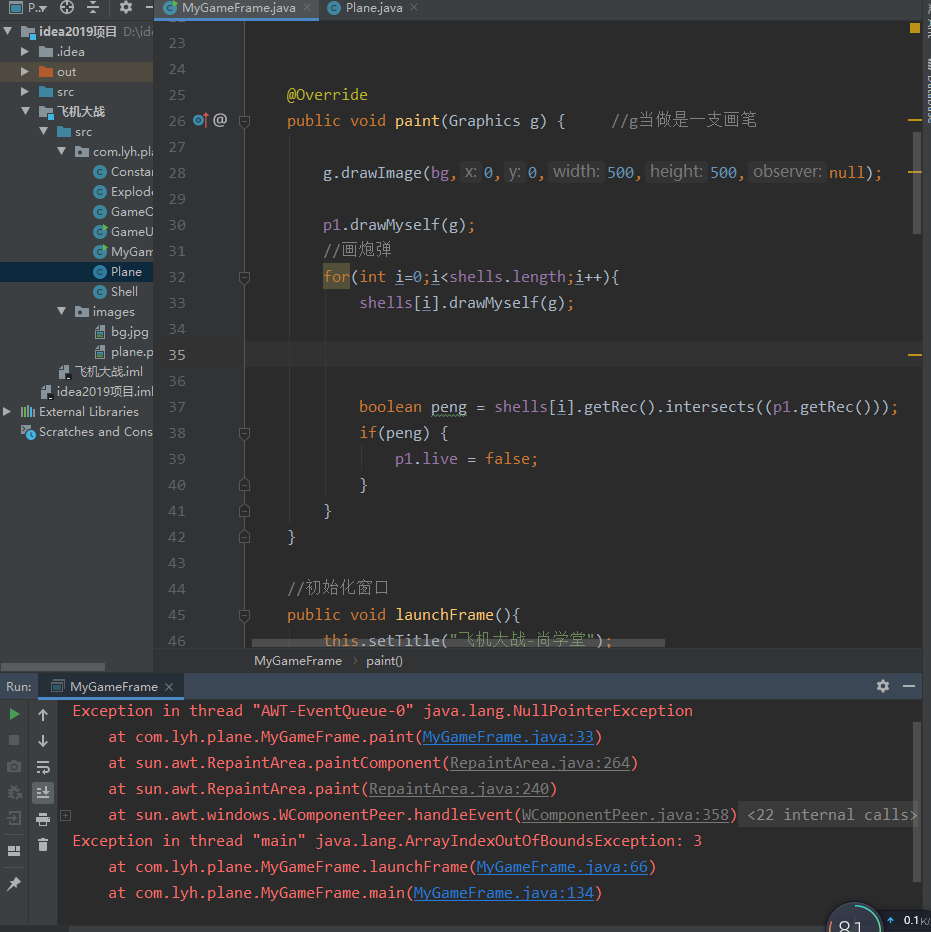Click the restore layout icon in Run panel
931x932 pixels.
14,851
